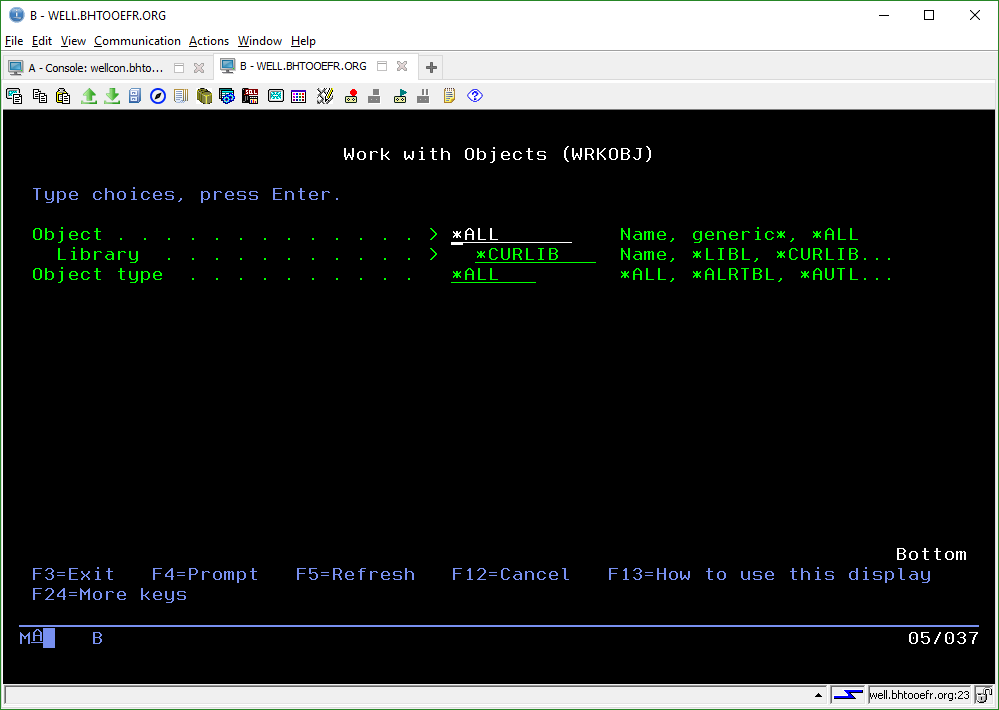Click the Copy toolbar icon
The width and height of the screenshot is (999, 710).
pyautogui.click(x=39, y=96)
